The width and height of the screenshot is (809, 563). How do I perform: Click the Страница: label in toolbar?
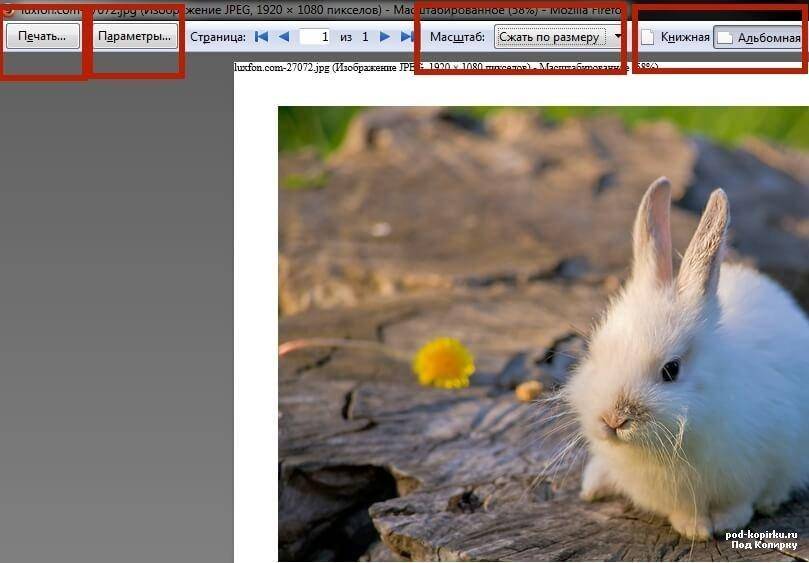[x=218, y=37]
